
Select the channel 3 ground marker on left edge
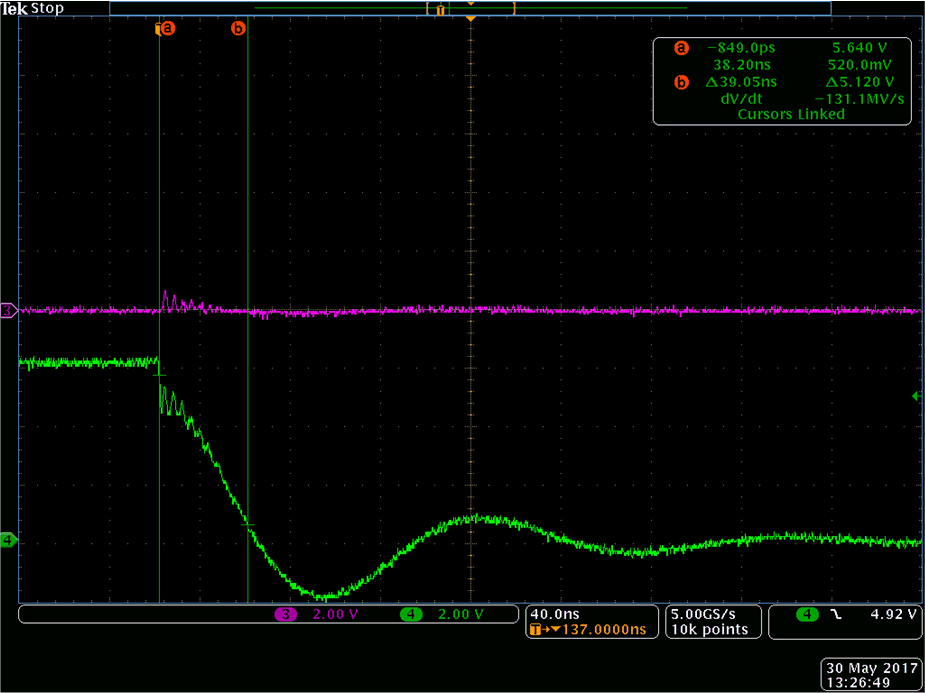click(9, 311)
